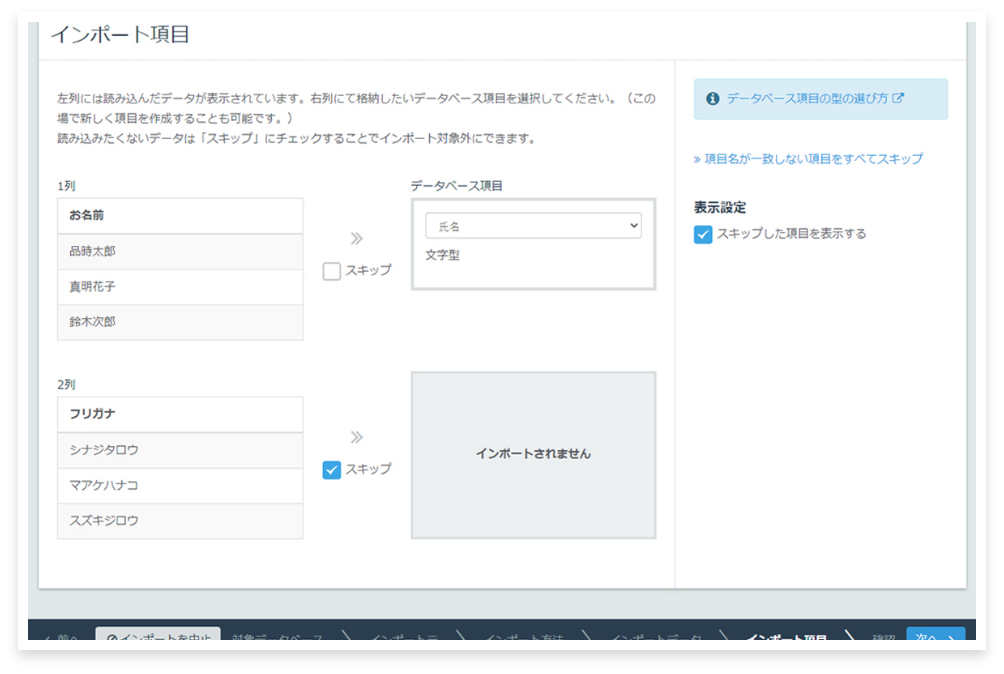1004x674 pixels.
Task: Enable スキップ checkbox for the お名前 column
Action: click(332, 271)
